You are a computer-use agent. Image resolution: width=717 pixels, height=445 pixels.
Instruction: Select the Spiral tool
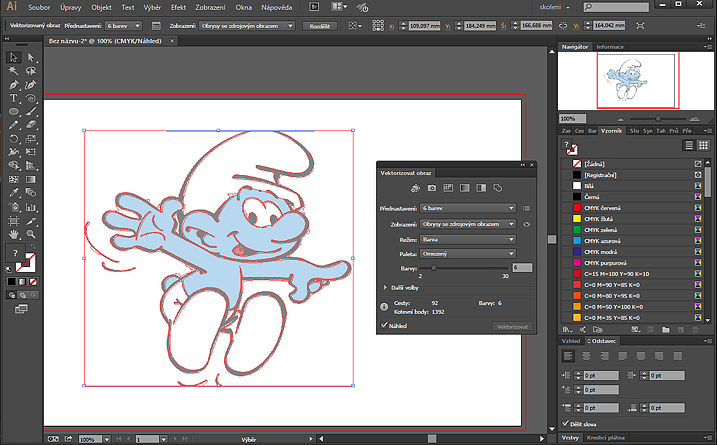click(x=31, y=98)
